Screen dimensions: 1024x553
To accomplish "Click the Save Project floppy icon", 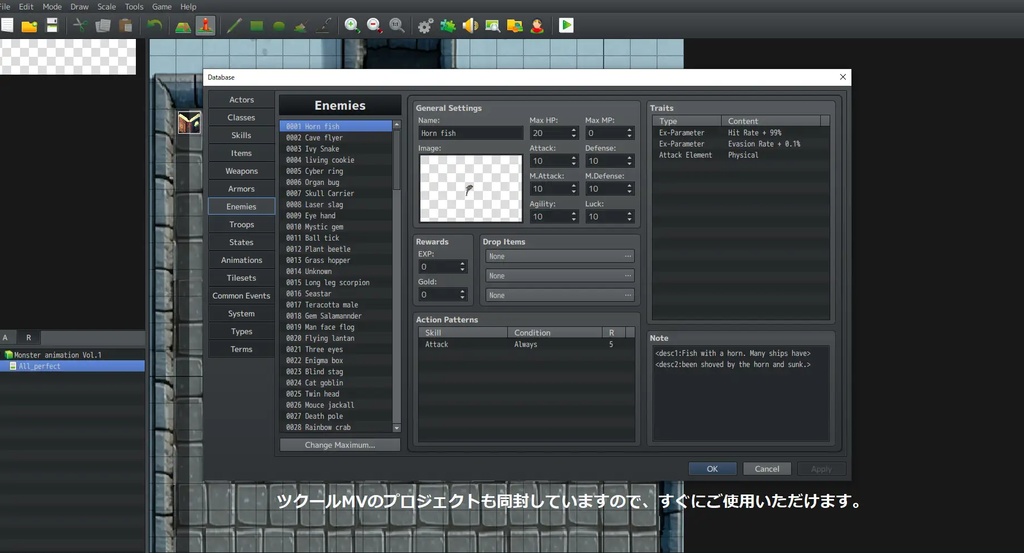I will tap(52, 26).
